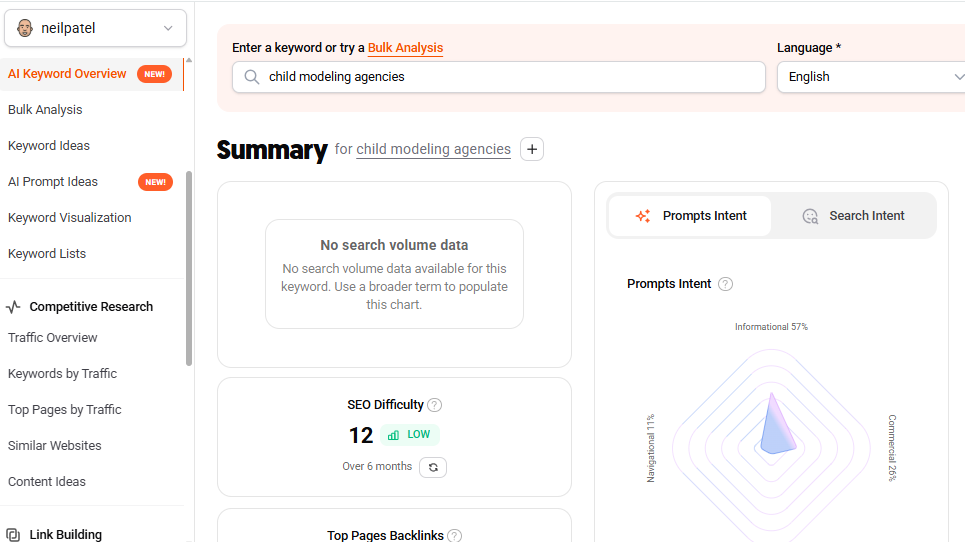Click the sidebar scroll up arrow

tap(189, 60)
